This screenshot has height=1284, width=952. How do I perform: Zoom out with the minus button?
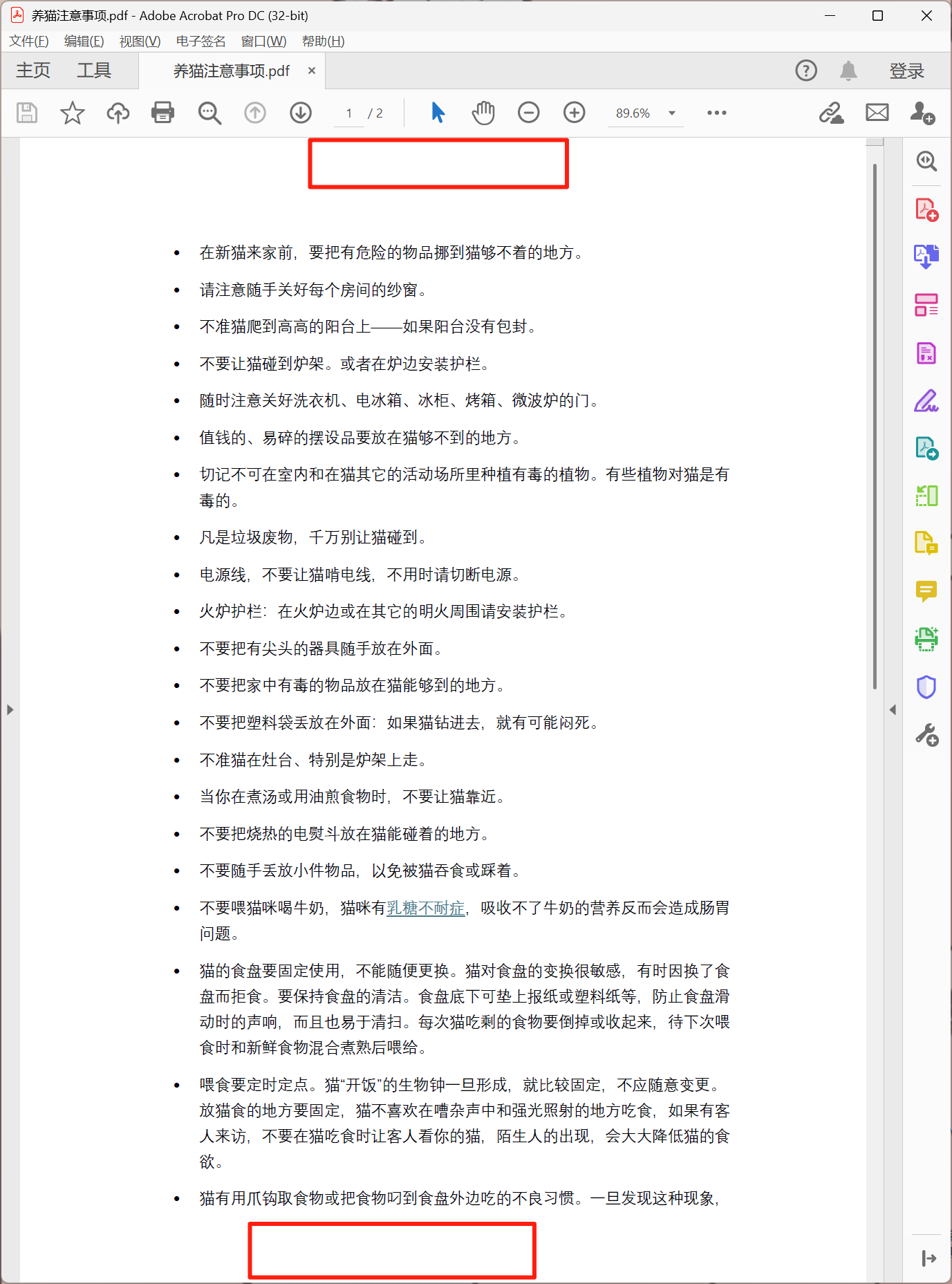click(x=529, y=113)
